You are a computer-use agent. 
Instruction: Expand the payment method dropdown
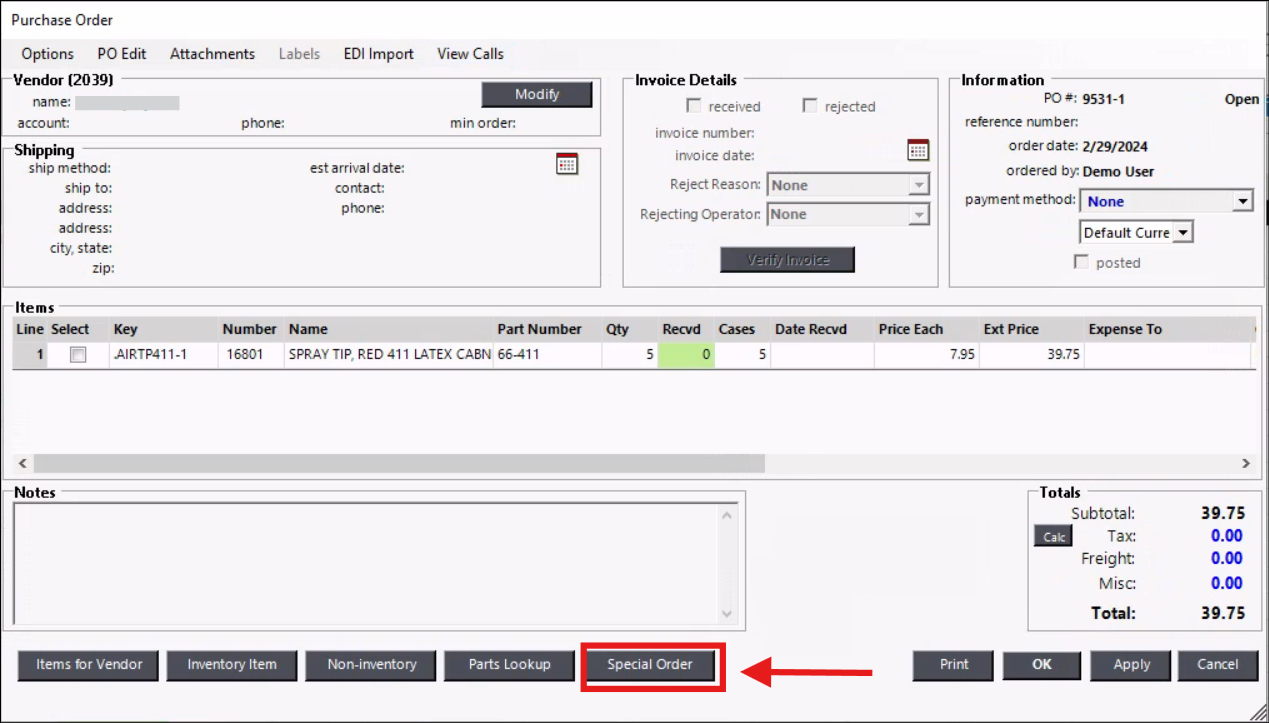(x=1242, y=201)
